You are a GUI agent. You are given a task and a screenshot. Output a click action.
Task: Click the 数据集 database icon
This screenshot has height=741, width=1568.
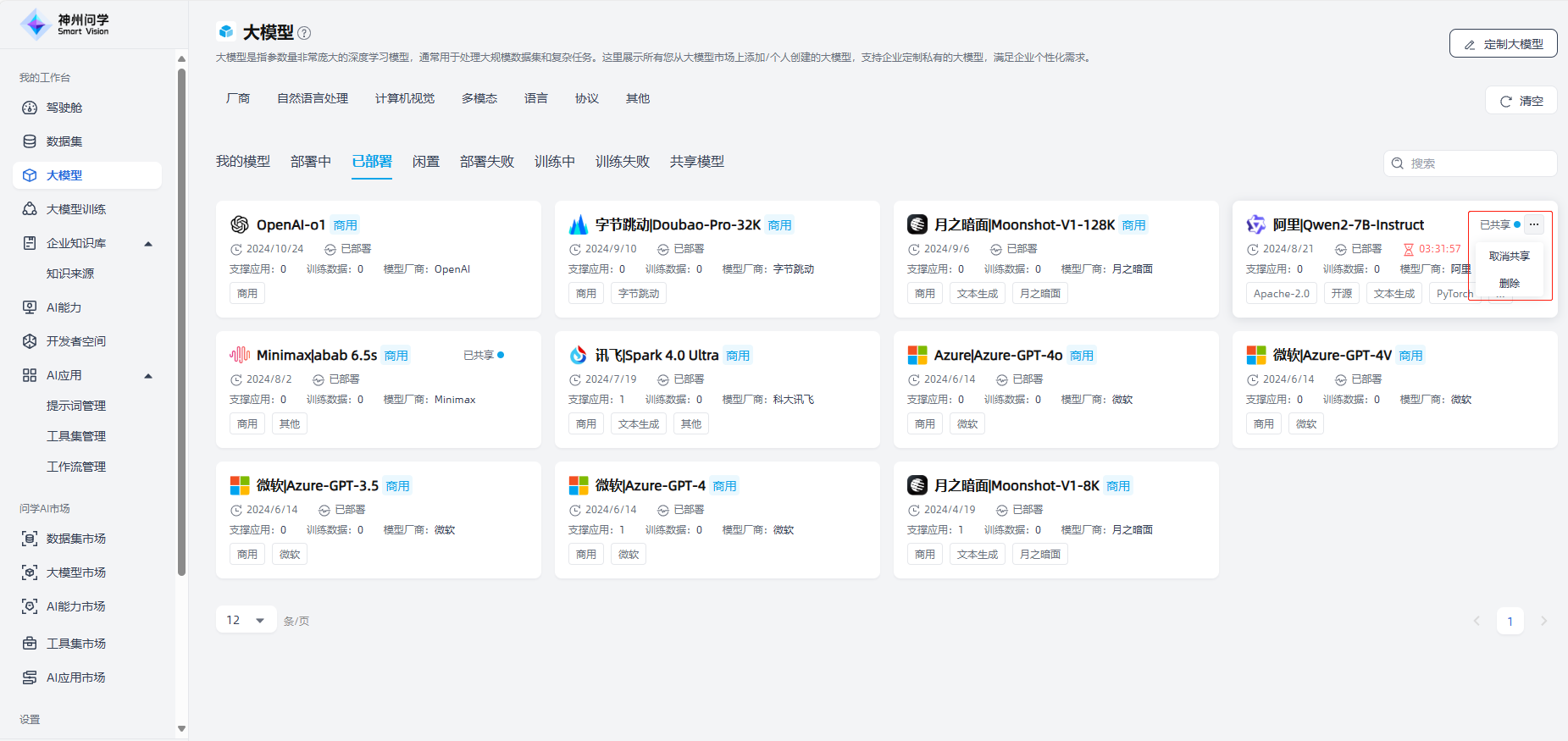point(30,141)
